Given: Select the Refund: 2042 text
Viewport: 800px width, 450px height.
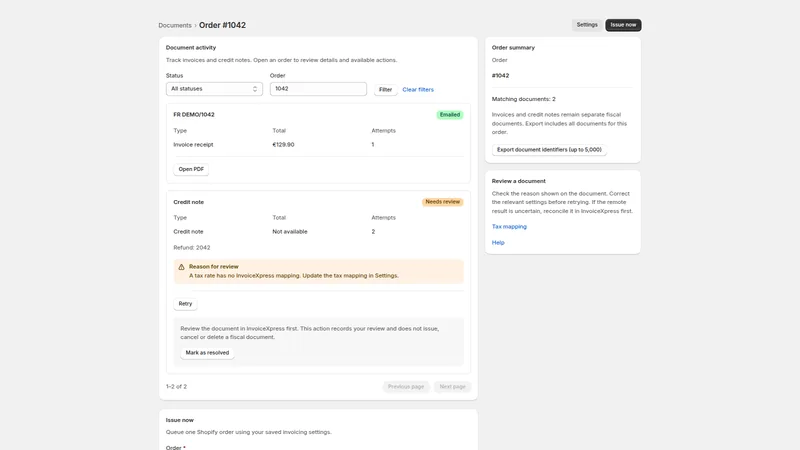Looking at the screenshot, I should [192, 248].
